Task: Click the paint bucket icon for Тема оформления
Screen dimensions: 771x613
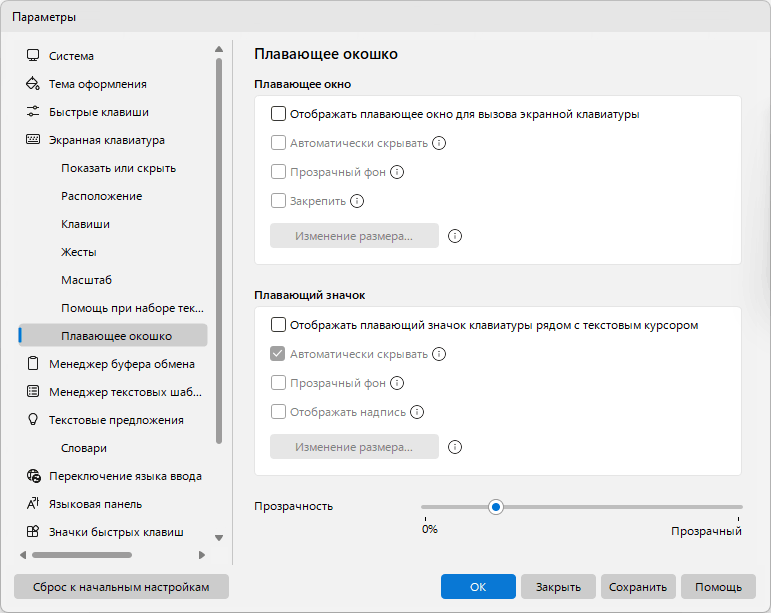Action: (33, 84)
